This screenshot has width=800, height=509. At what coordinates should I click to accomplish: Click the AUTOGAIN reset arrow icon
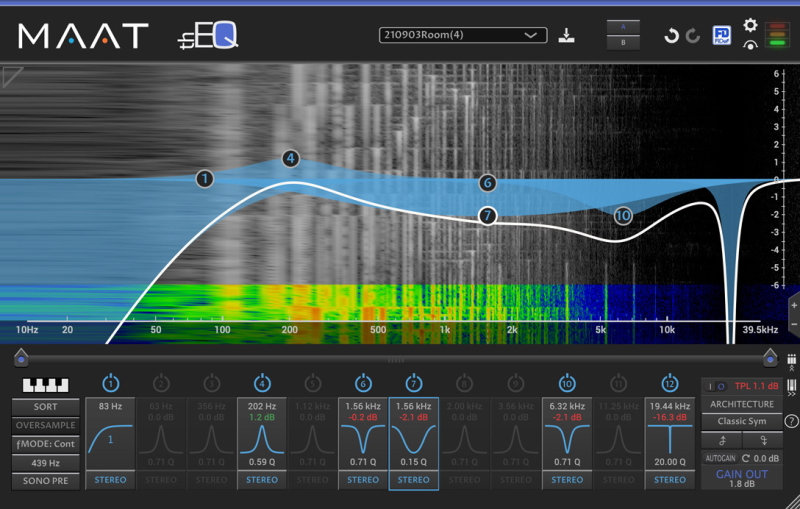pos(745,457)
